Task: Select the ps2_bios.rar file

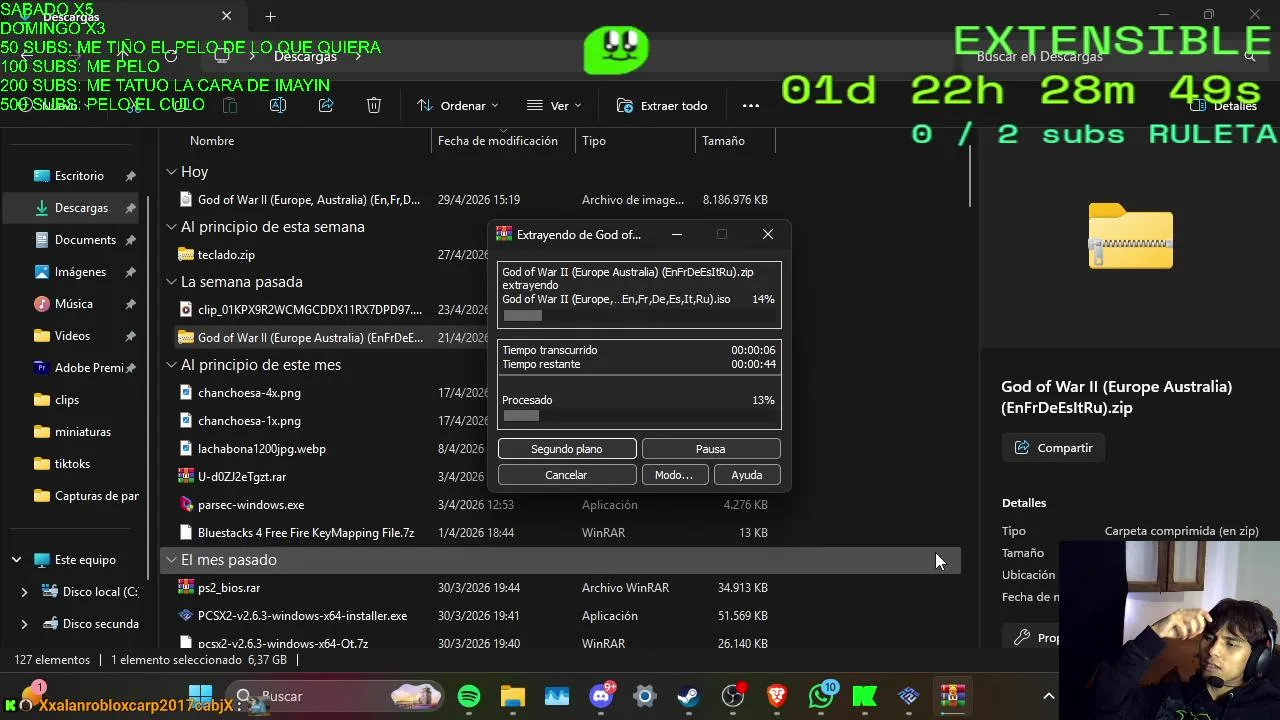Action: point(229,588)
